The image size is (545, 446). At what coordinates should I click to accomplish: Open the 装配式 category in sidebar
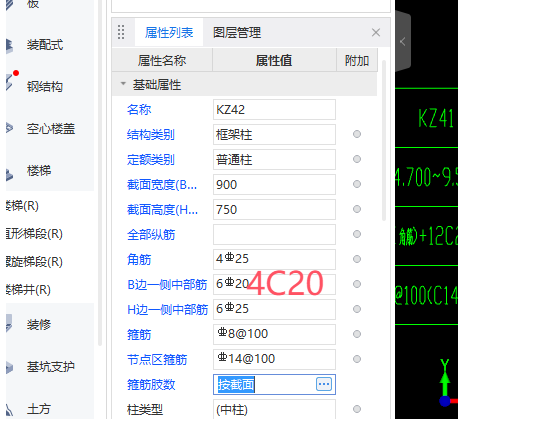[45, 45]
